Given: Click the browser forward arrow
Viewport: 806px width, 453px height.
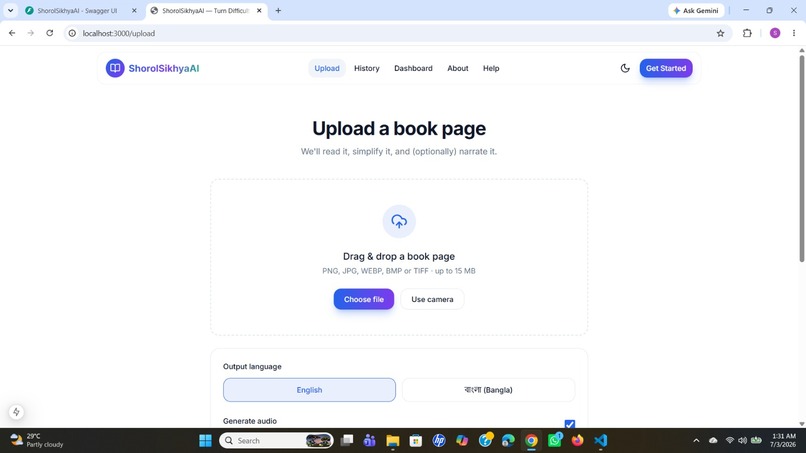Looking at the screenshot, I should tap(30, 33).
